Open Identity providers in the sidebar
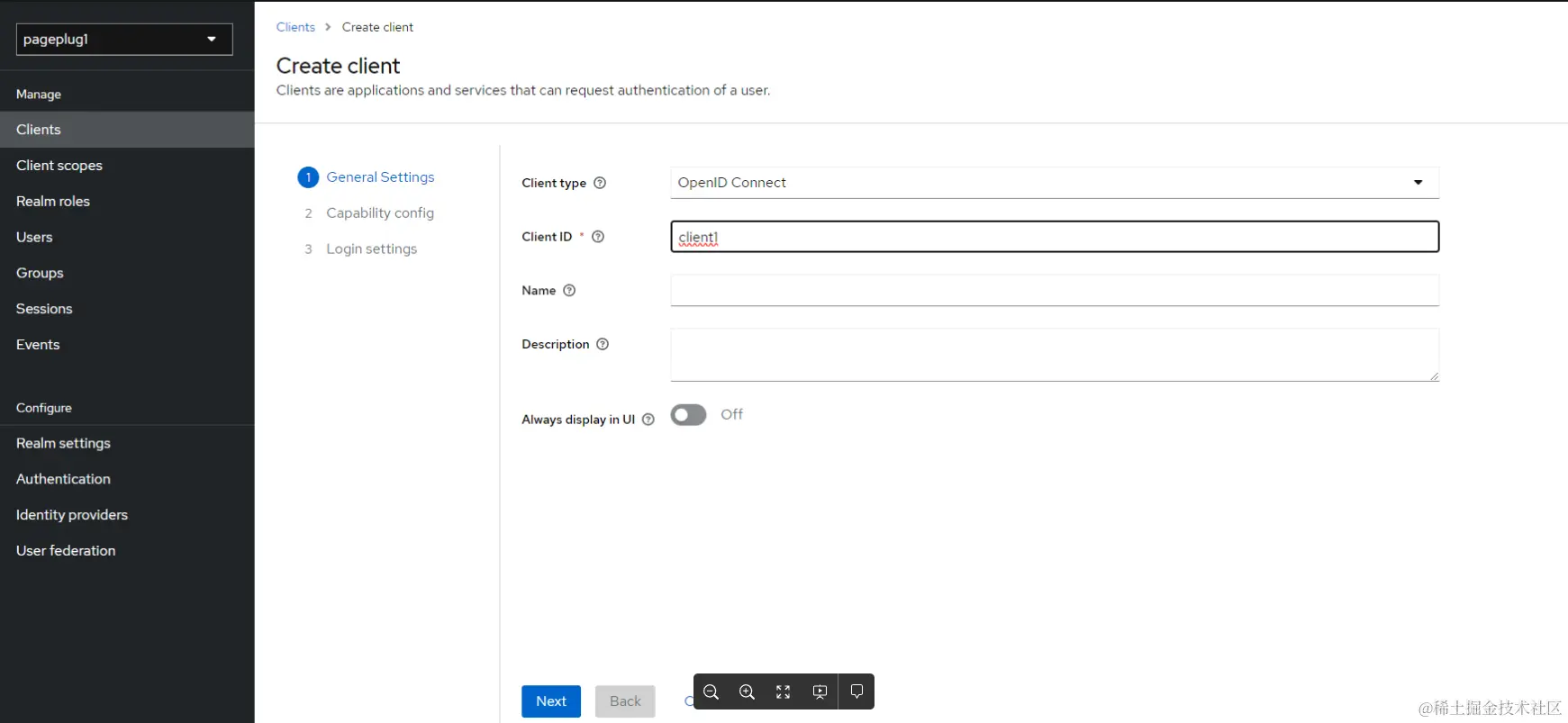The image size is (1568, 723). click(x=72, y=515)
